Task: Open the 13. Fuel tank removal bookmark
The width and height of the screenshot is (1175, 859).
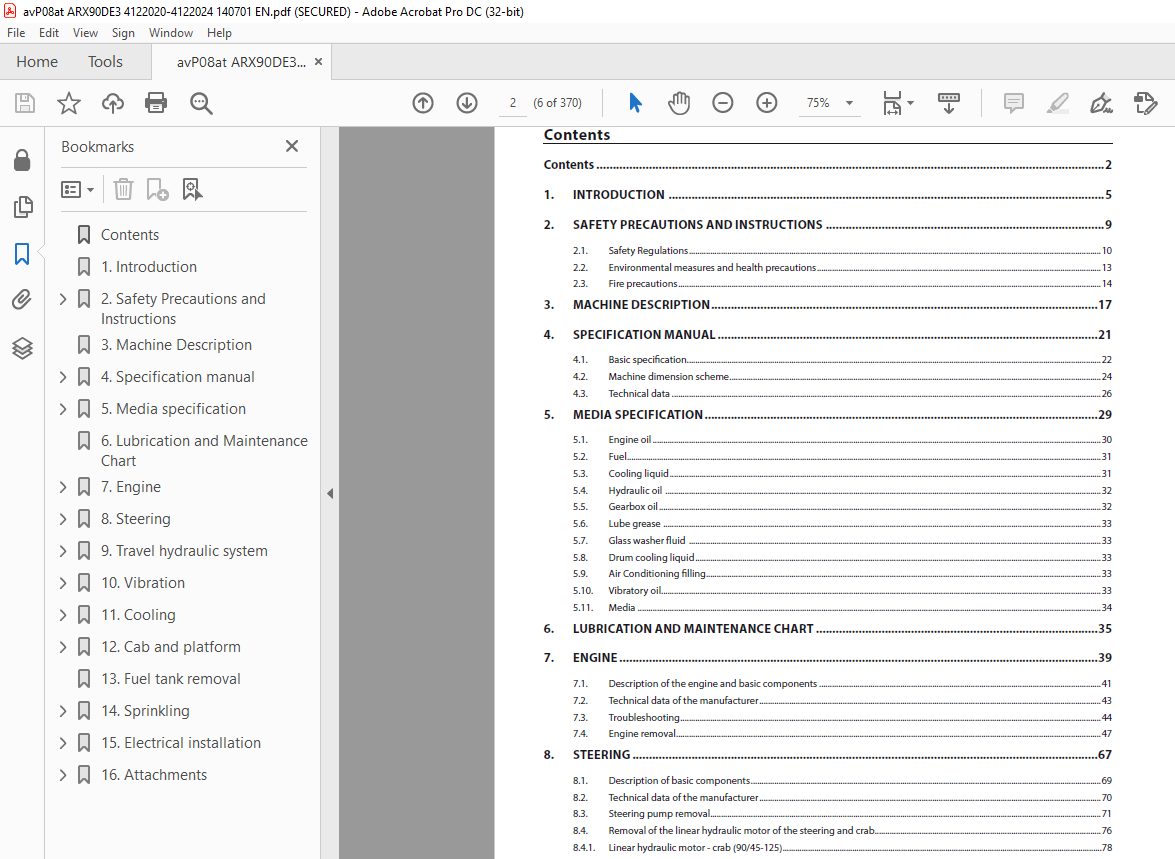Action: pos(170,679)
